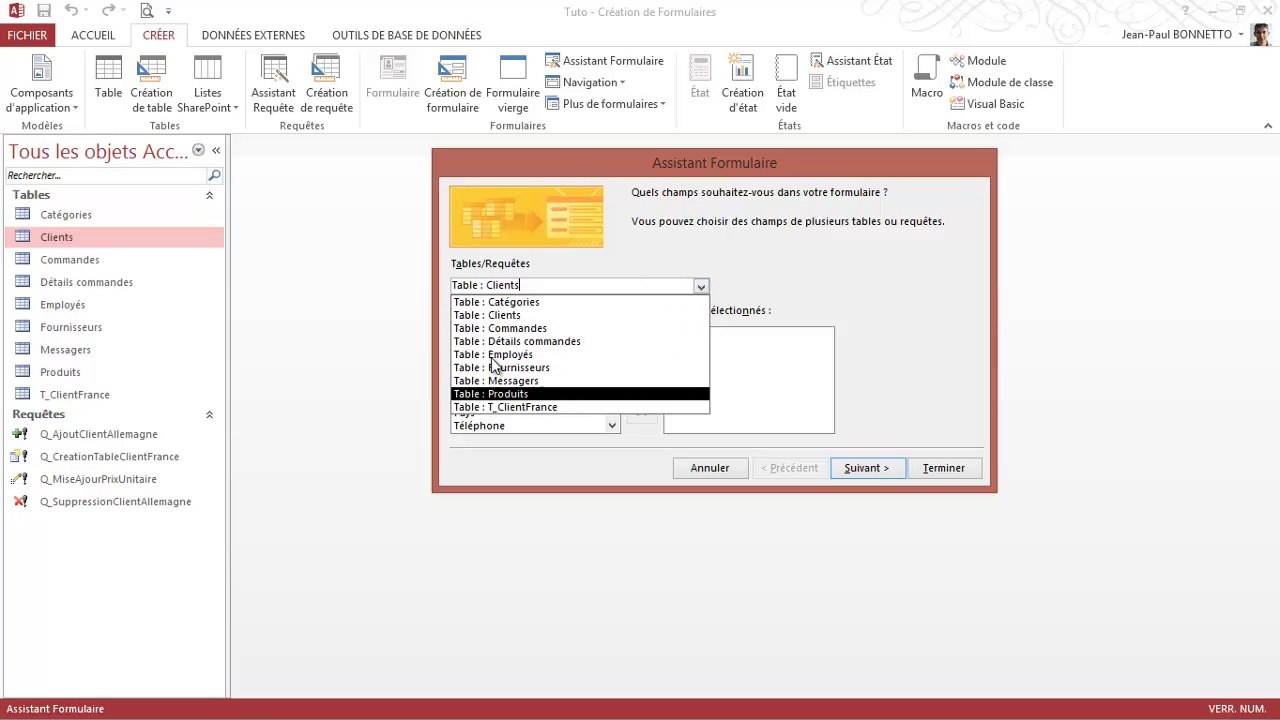
Task: Click Annuler in the wizard
Action: pyautogui.click(x=710, y=468)
